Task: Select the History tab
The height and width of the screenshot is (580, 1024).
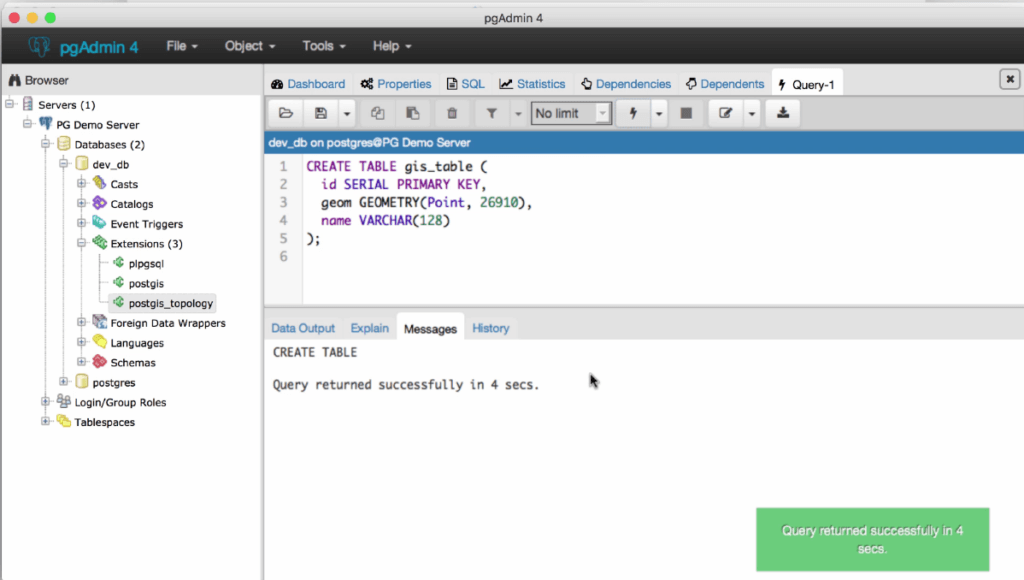Action: pyautogui.click(x=490, y=328)
